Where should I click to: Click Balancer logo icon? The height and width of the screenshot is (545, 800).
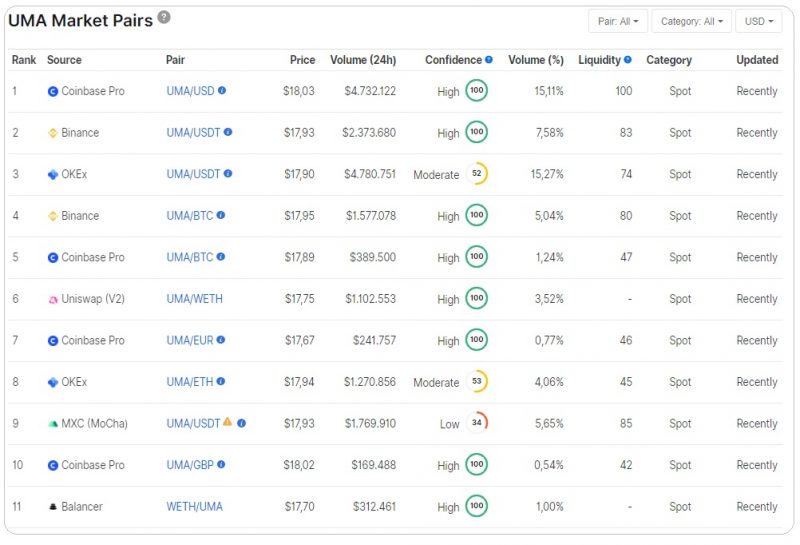click(x=53, y=507)
